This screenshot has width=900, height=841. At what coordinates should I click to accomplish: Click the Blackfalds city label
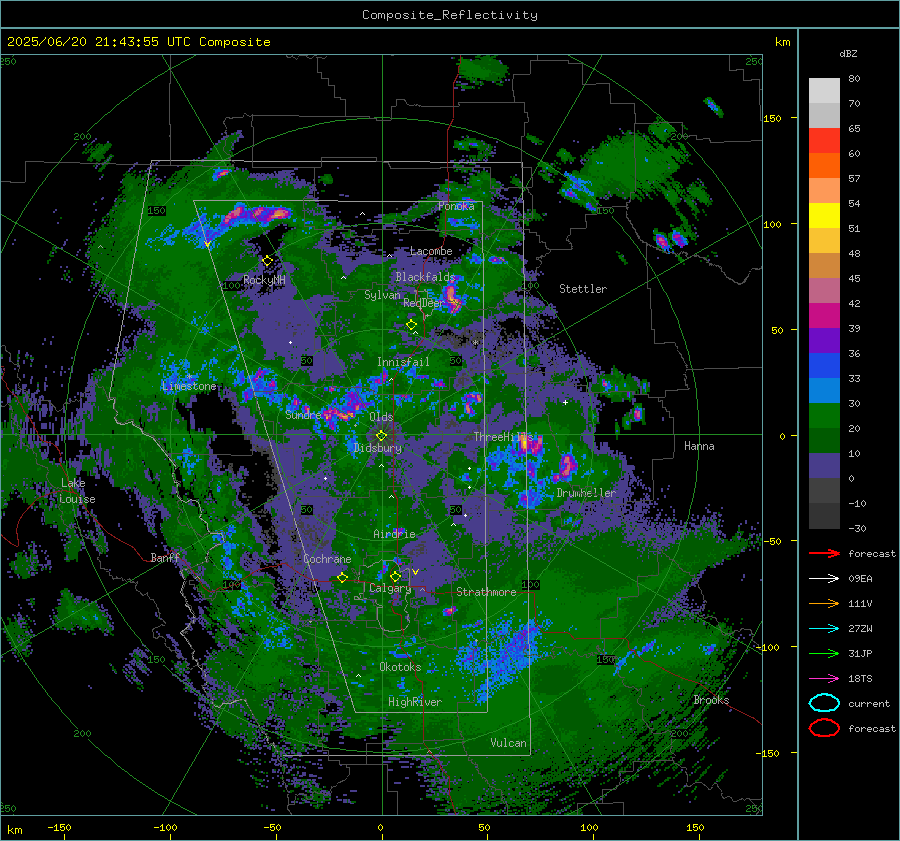[425, 277]
